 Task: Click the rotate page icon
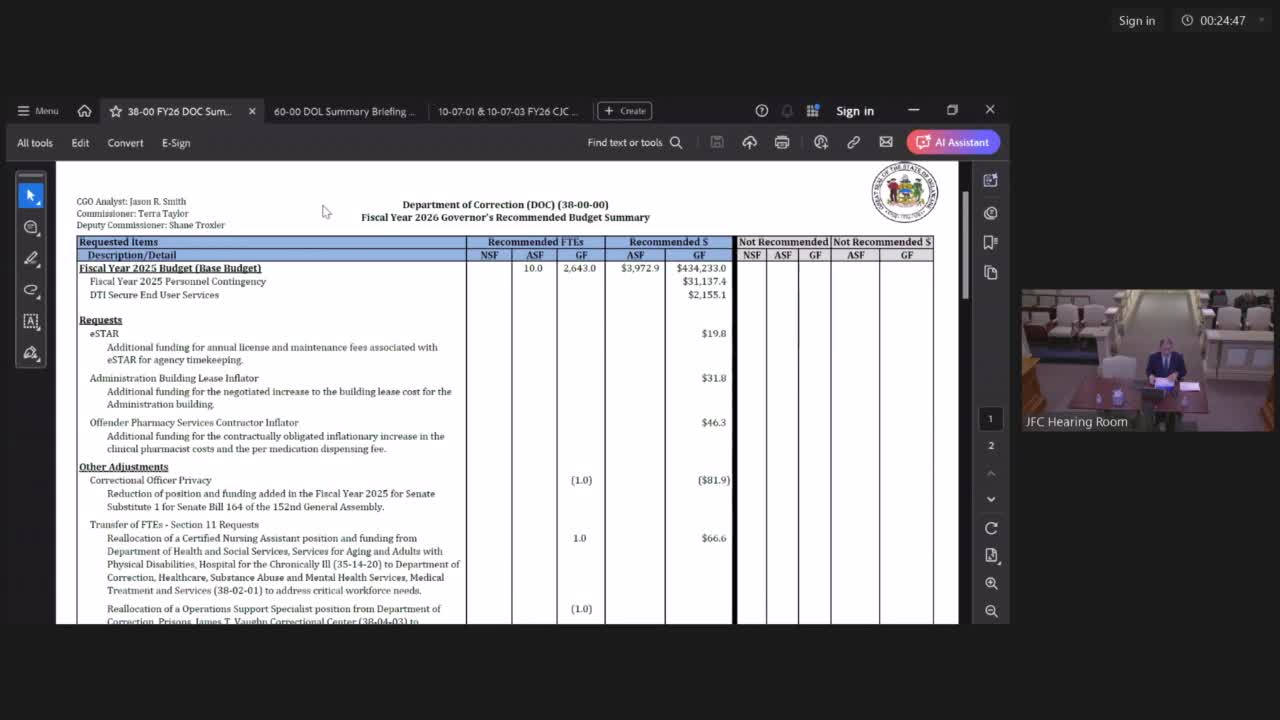click(x=991, y=528)
